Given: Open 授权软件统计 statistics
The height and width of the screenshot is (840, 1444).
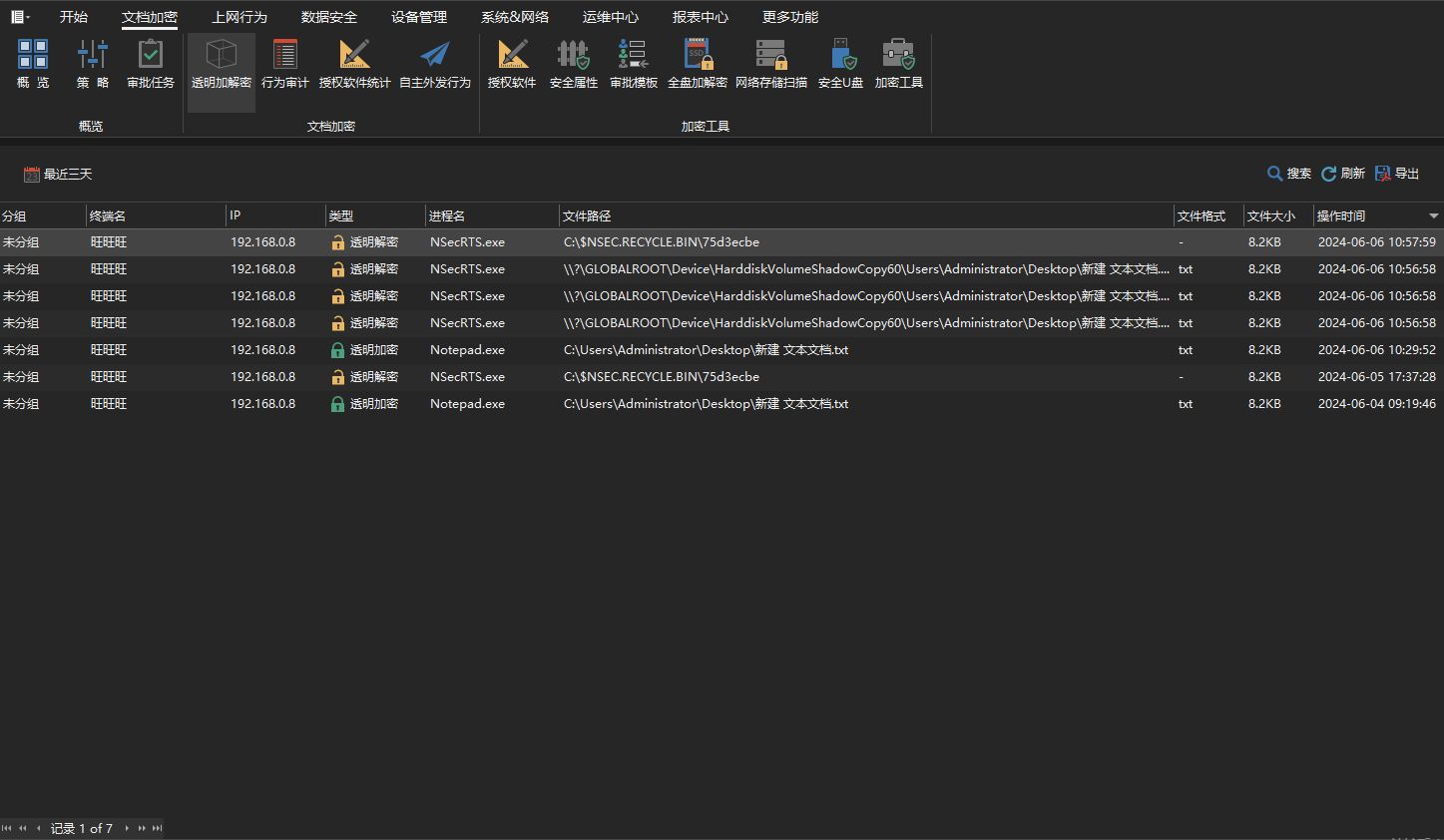Looking at the screenshot, I should click(355, 64).
